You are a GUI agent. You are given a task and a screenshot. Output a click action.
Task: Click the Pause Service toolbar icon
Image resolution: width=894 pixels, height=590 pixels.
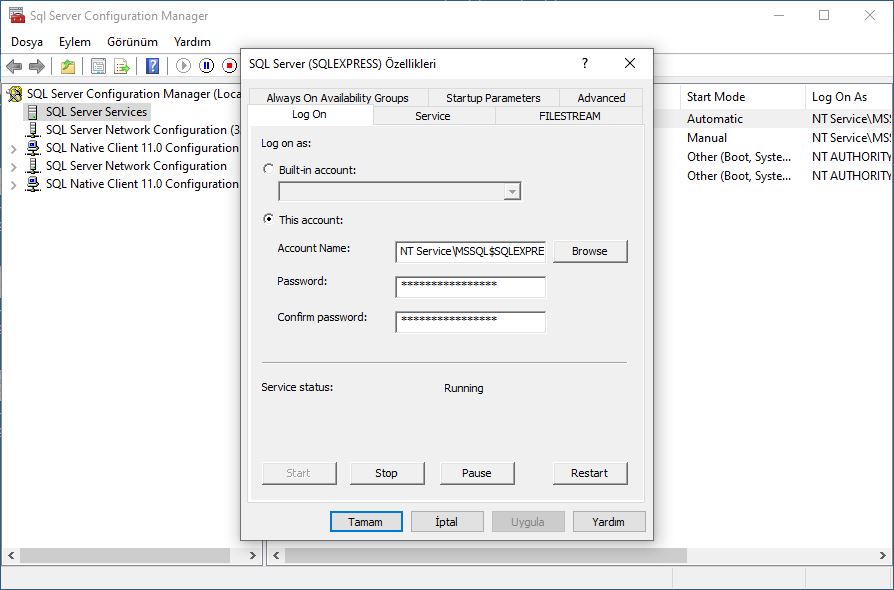206,66
